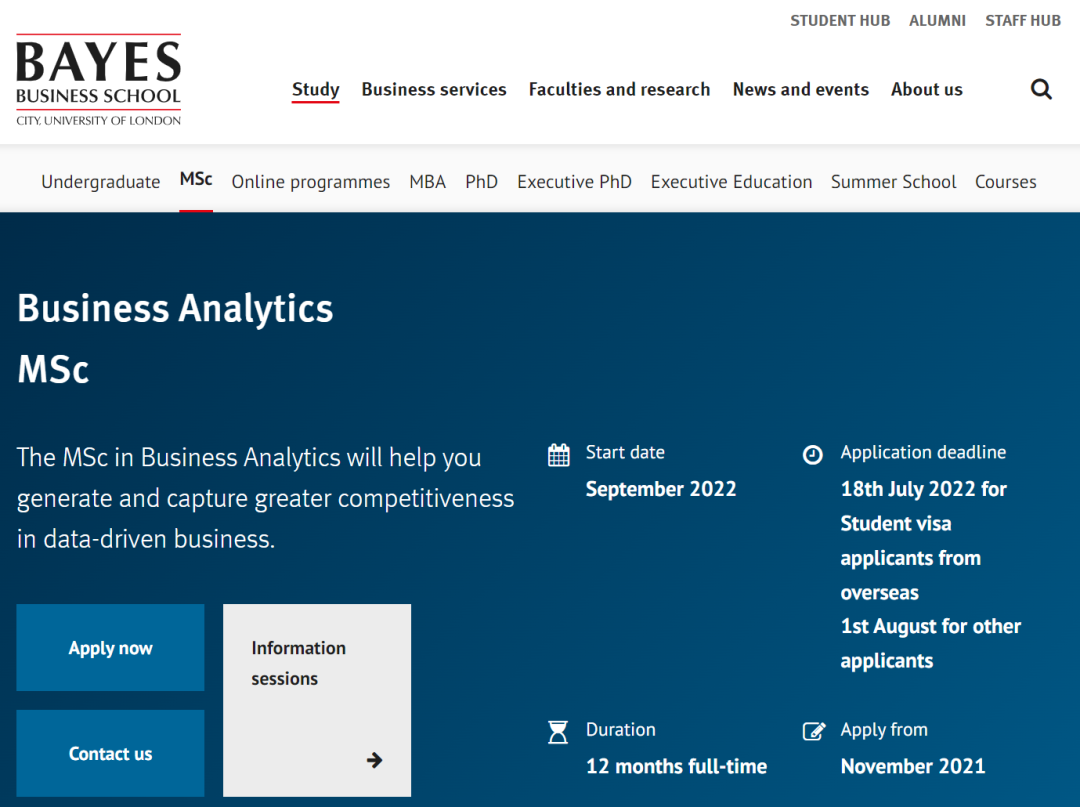Viewport: 1080px width, 807px height.
Task: Open the Summer School tab
Action: tap(893, 182)
